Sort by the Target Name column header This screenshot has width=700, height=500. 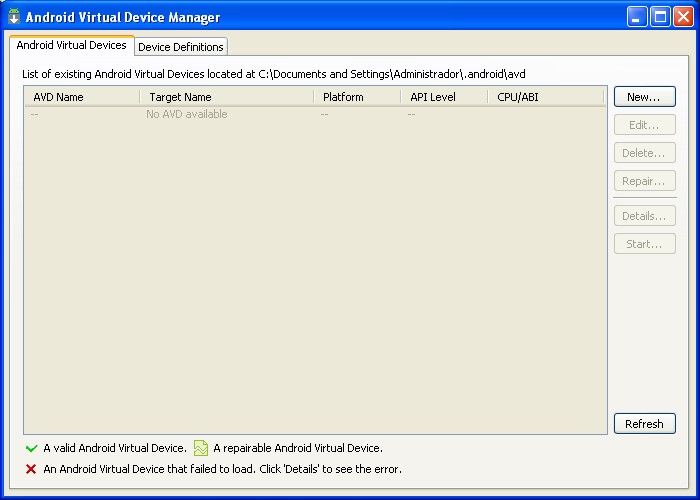click(227, 97)
